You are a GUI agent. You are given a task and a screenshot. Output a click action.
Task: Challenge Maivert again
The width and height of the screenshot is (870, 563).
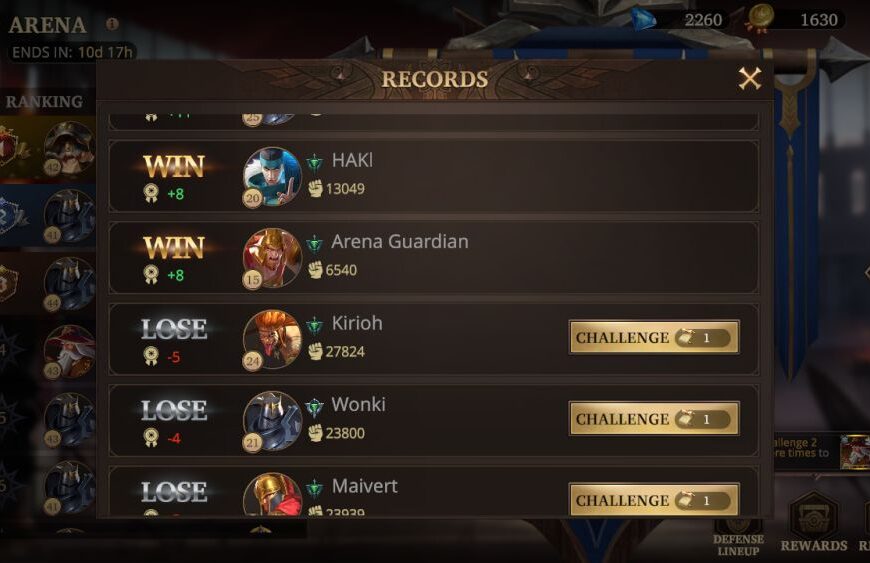[654, 500]
